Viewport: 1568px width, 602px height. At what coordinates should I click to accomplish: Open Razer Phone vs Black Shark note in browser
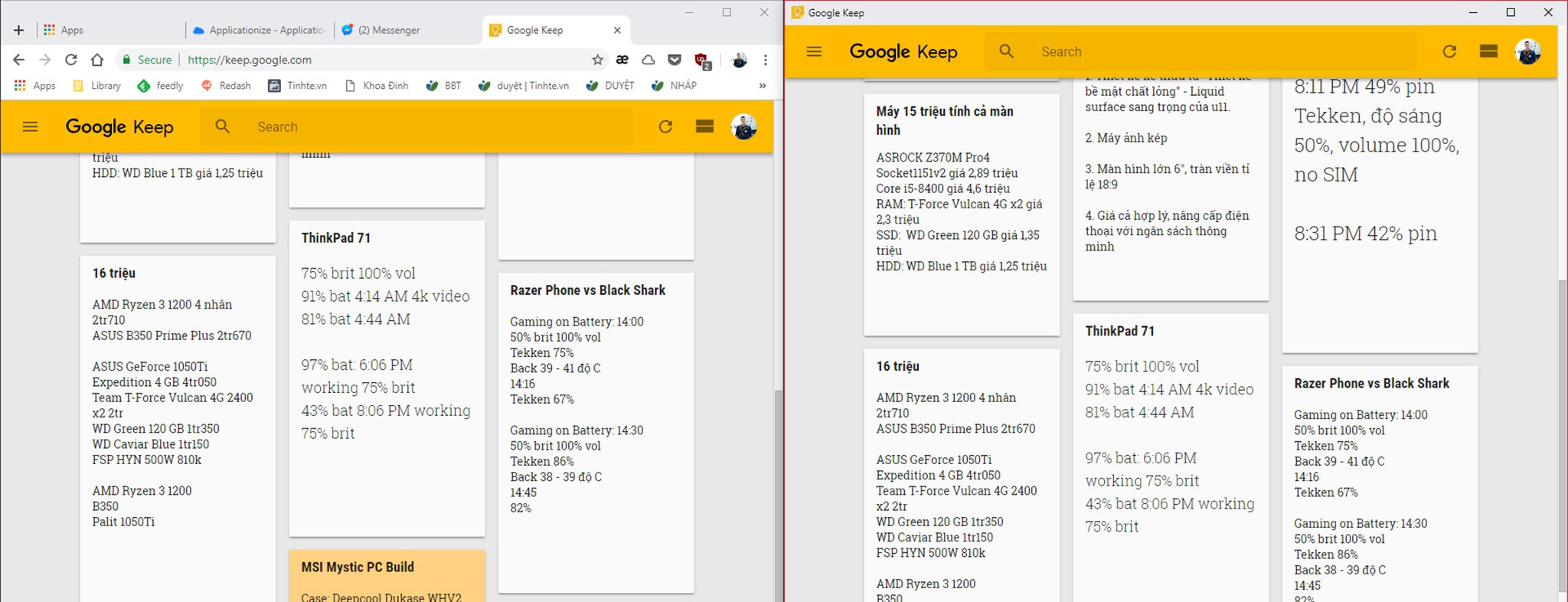click(596, 433)
